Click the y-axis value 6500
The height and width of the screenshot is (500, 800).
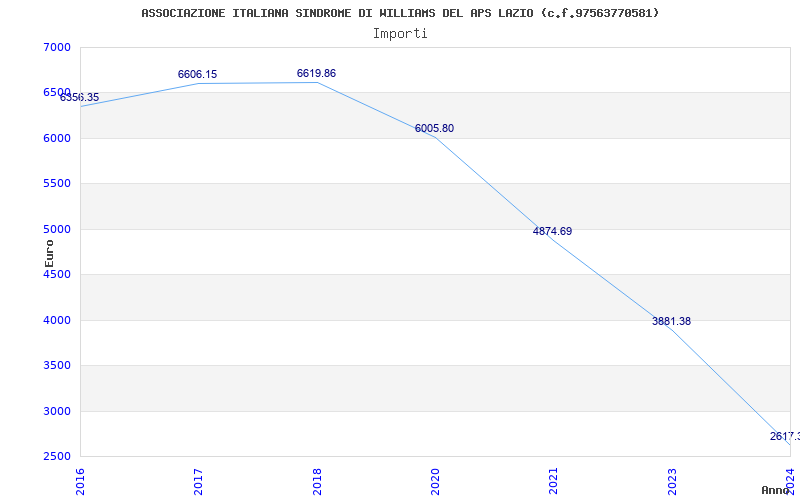[x=57, y=92]
